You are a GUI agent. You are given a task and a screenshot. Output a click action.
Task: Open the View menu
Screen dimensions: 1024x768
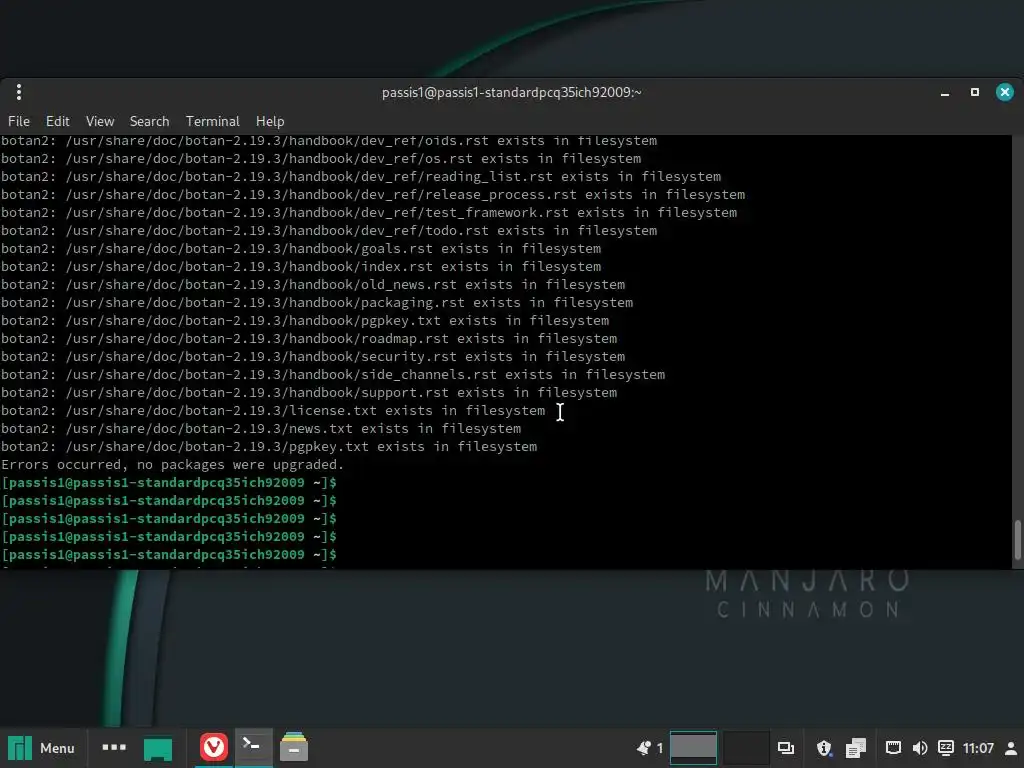coord(100,121)
